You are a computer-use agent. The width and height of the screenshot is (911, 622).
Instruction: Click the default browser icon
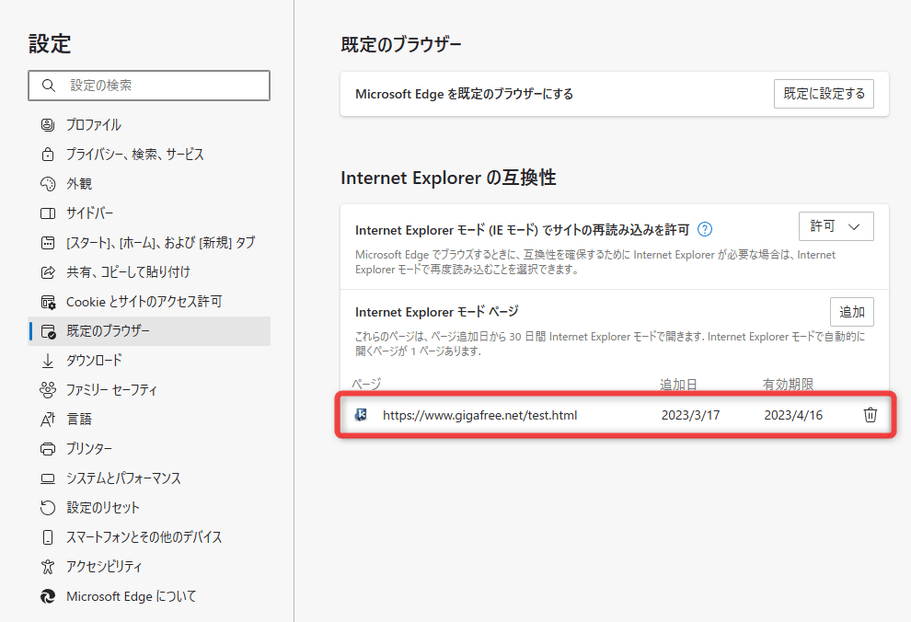[x=48, y=332]
